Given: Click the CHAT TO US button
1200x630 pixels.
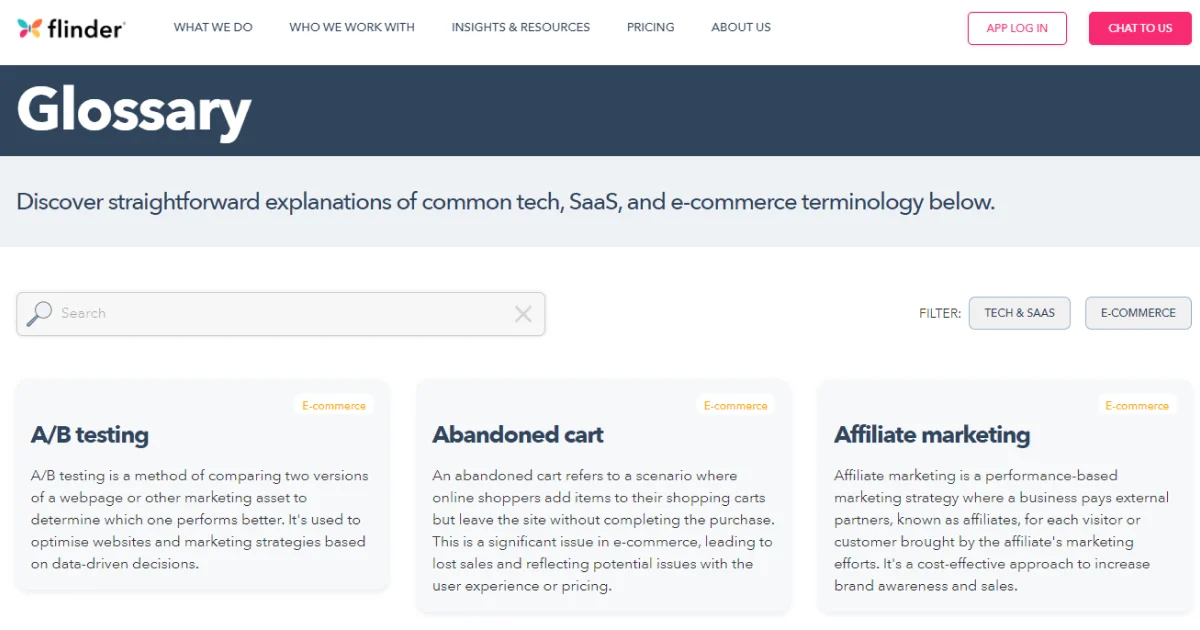Looking at the screenshot, I should (x=1140, y=28).
